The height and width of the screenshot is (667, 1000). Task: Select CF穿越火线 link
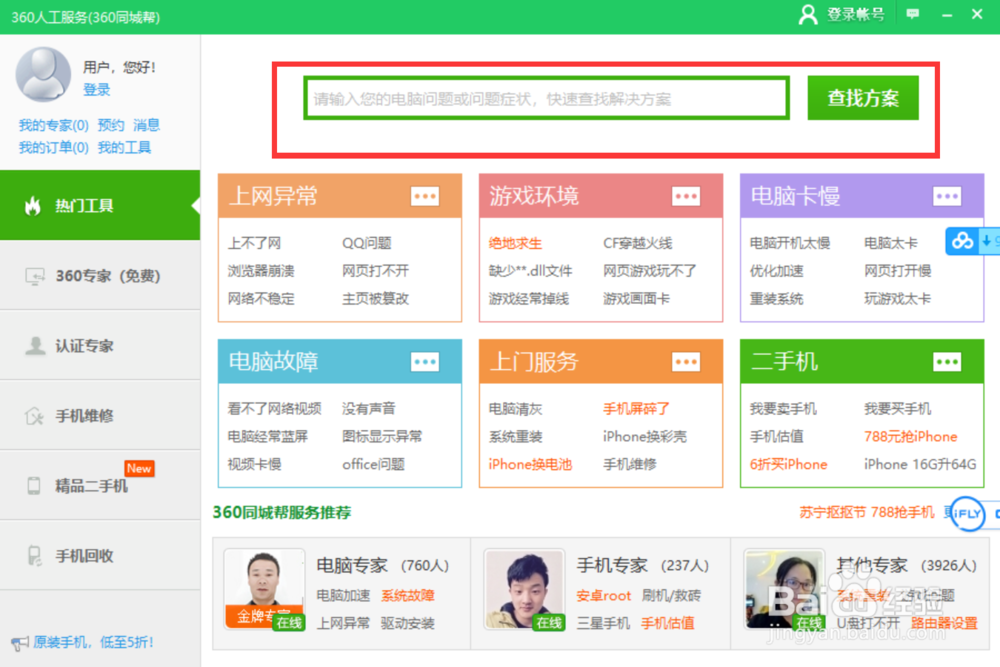[638, 243]
